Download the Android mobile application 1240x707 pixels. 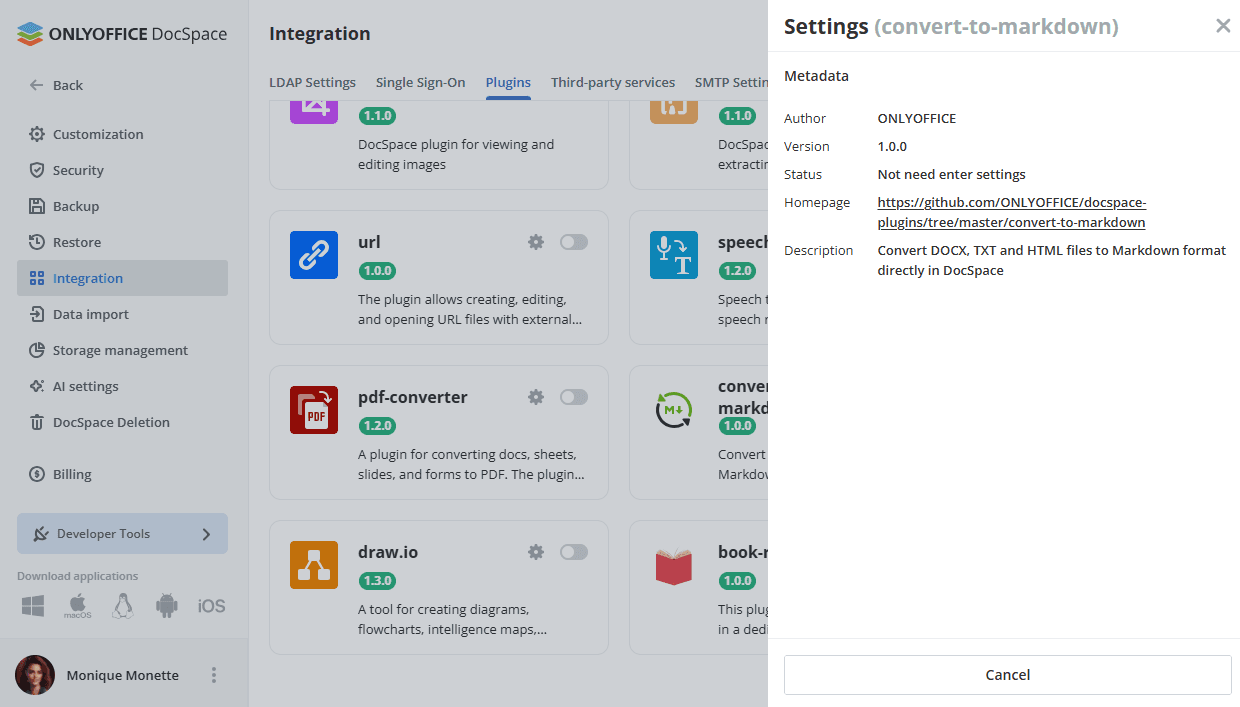(x=167, y=606)
